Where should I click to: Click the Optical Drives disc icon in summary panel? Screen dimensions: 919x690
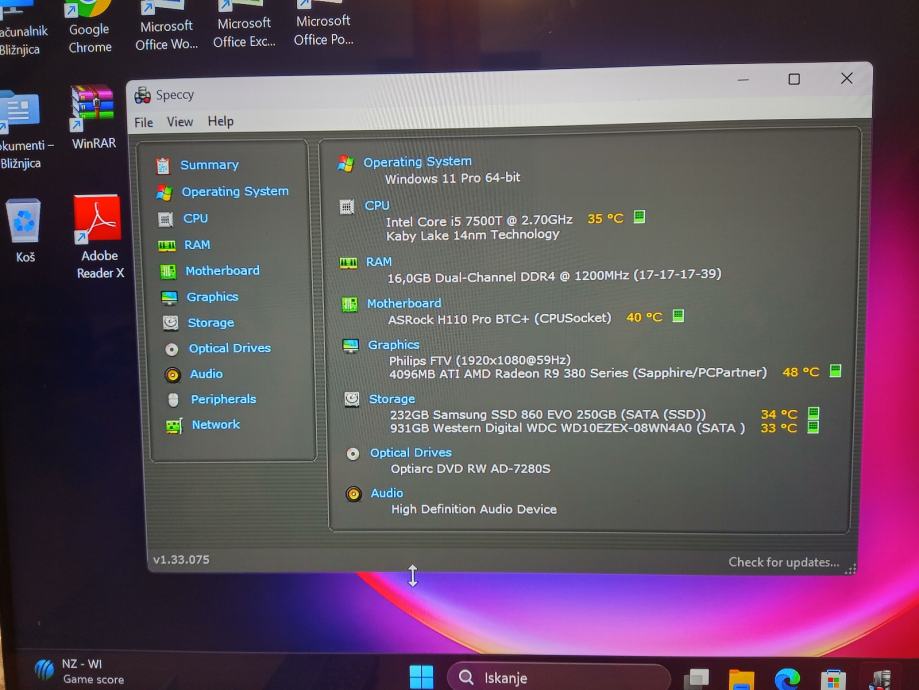tap(353, 454)
